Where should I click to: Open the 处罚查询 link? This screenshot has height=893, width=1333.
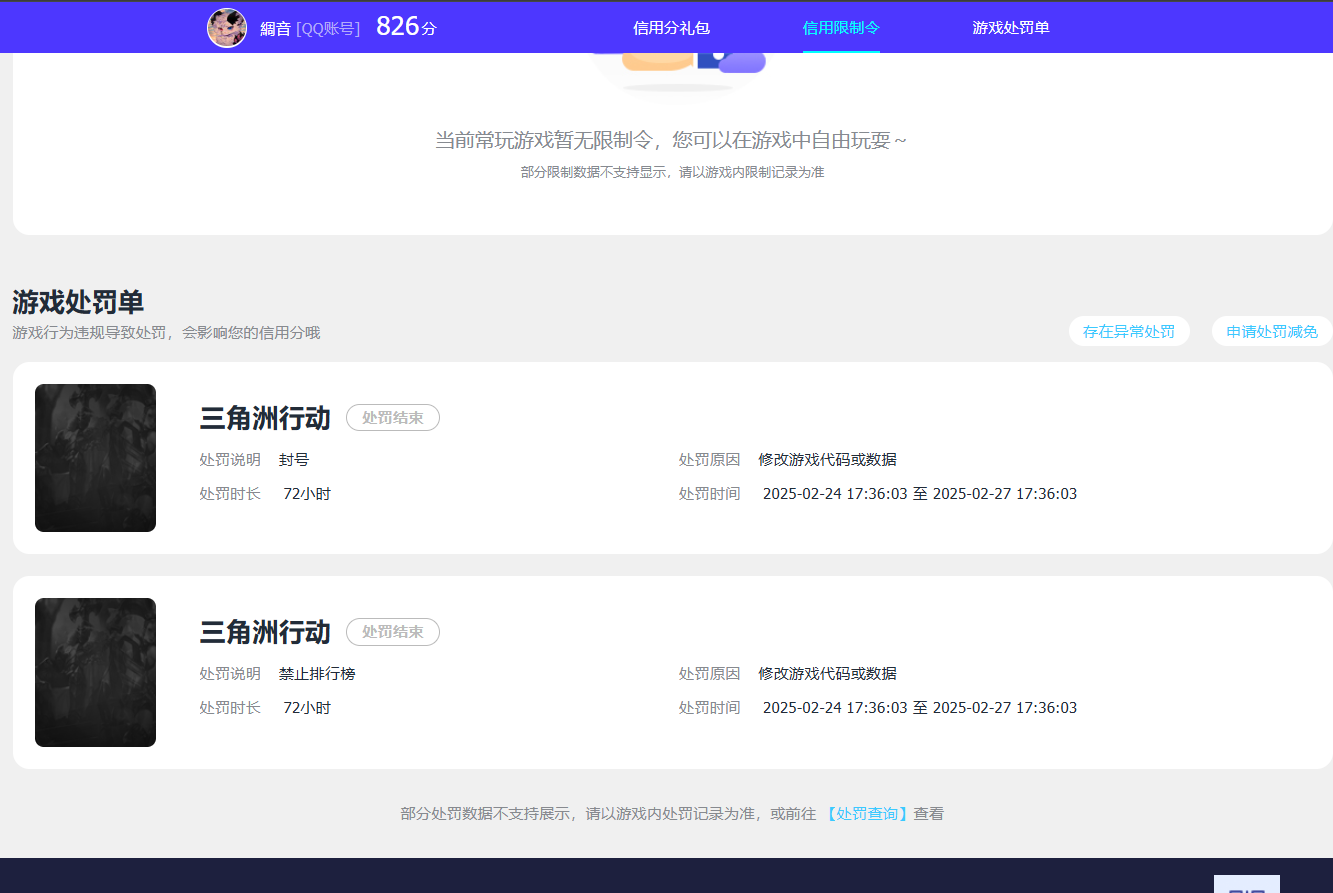[x=866, y=813]
